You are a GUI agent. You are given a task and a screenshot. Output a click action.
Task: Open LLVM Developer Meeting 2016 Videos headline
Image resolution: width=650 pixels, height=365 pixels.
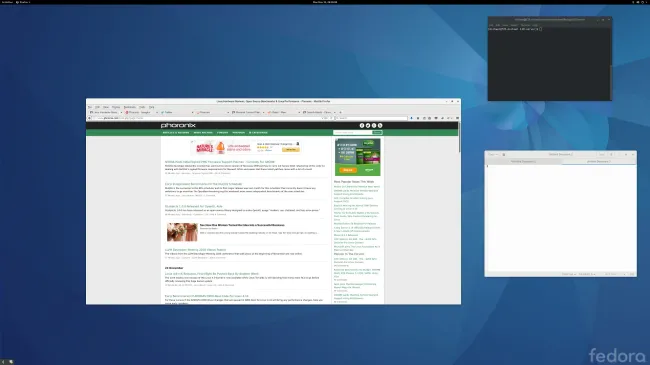[196, 250]
